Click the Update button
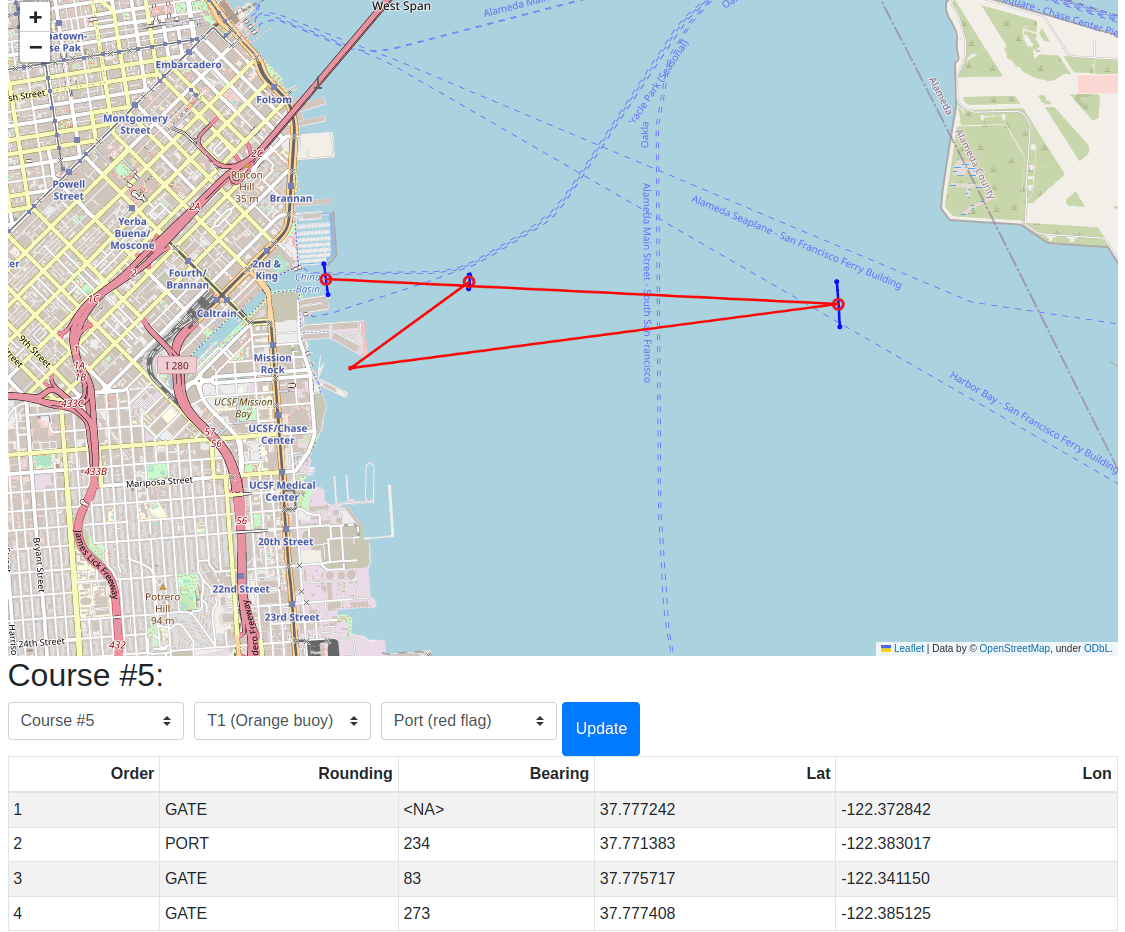1125x932 pixels. point(601,728)
